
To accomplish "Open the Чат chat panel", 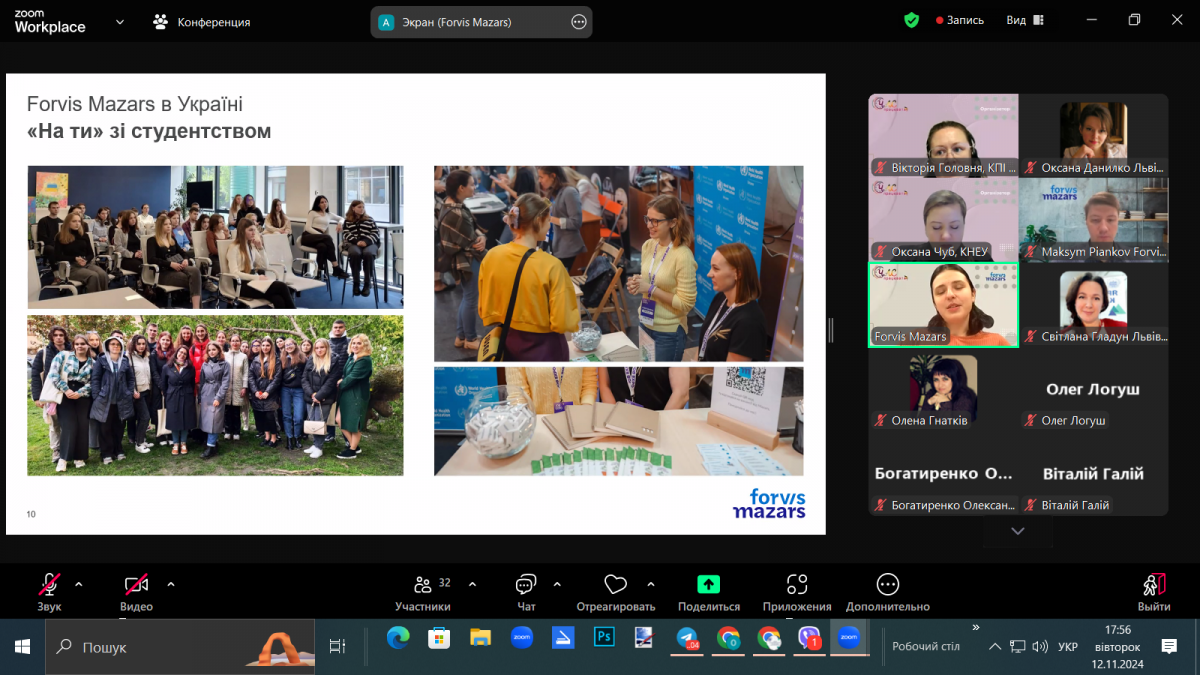I will point(526,586).
